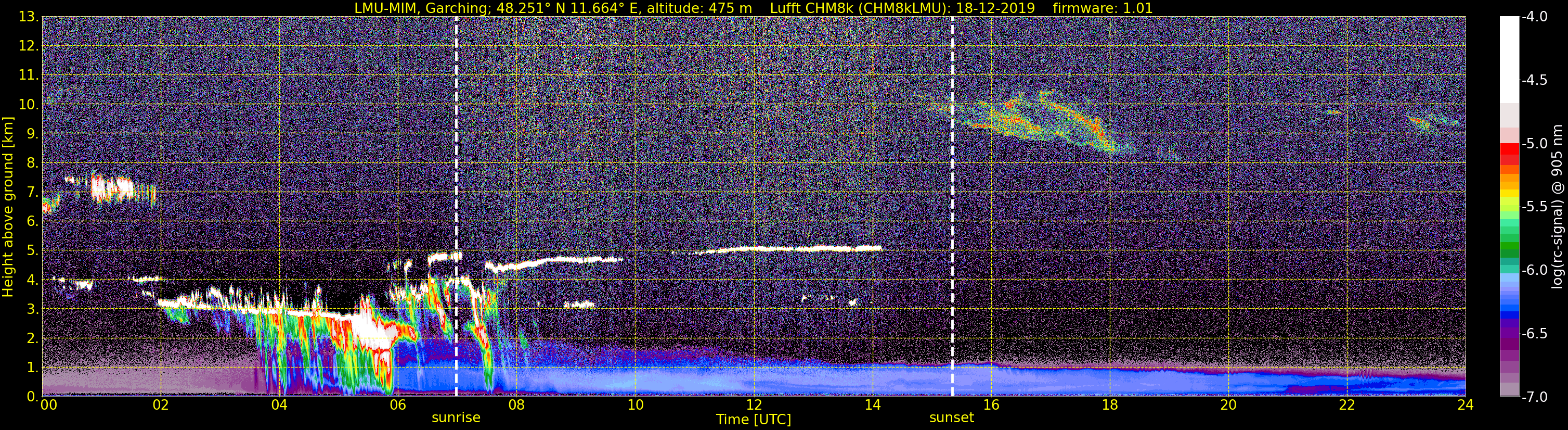Click the height axis tick label '4.'
Viewport: 1568px width, 430px height.
[x=33, y=280]
